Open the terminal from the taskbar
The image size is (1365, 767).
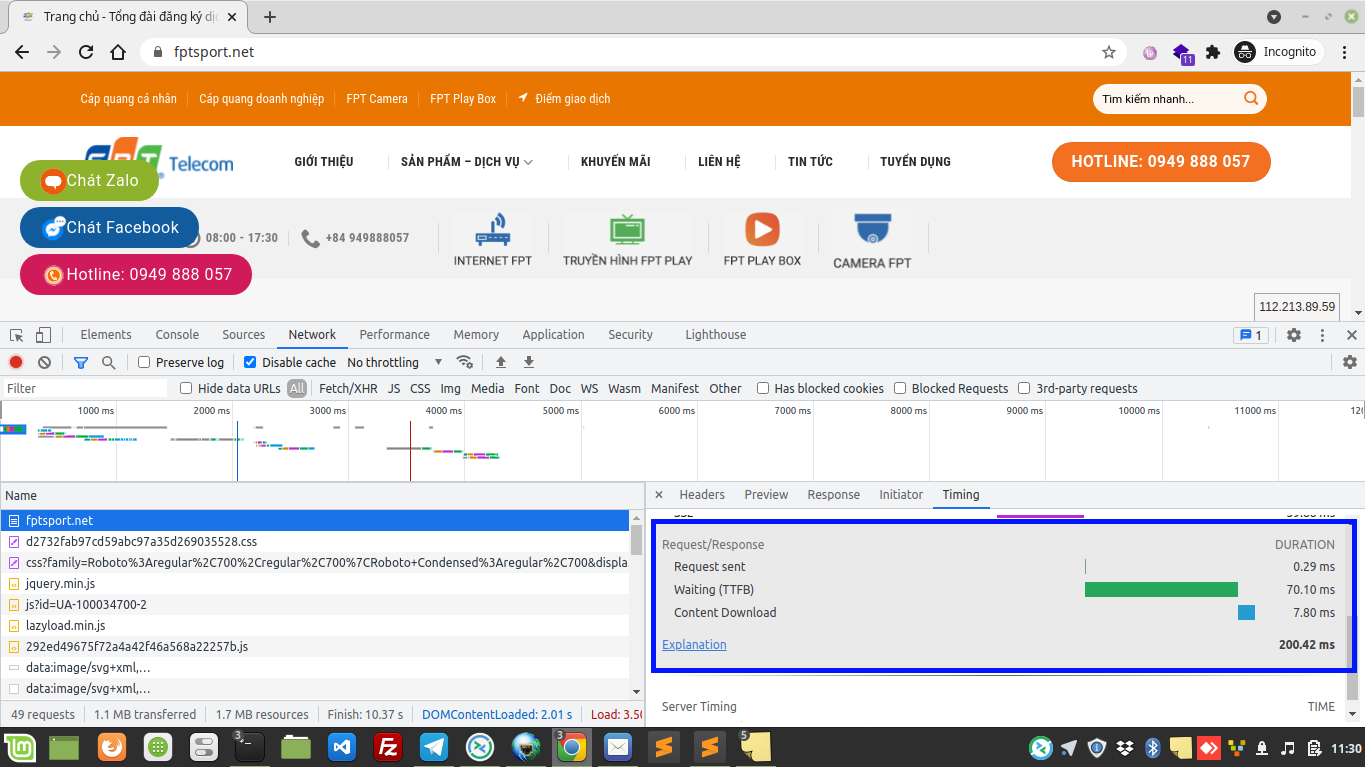coord(248,747)
